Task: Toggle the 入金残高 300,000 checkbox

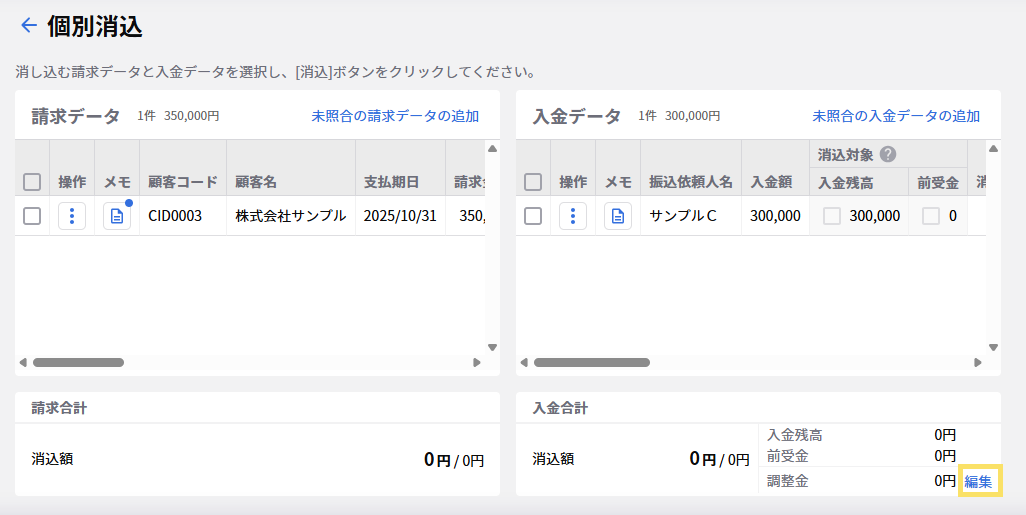Action: [832, 216]
